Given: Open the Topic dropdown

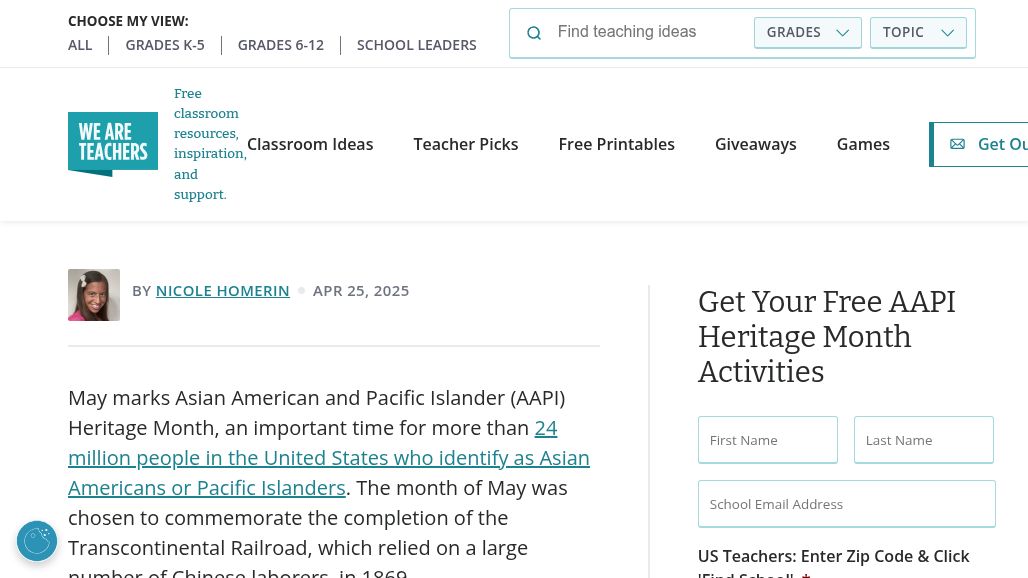Looking at the screenshot, I should 918,32.
